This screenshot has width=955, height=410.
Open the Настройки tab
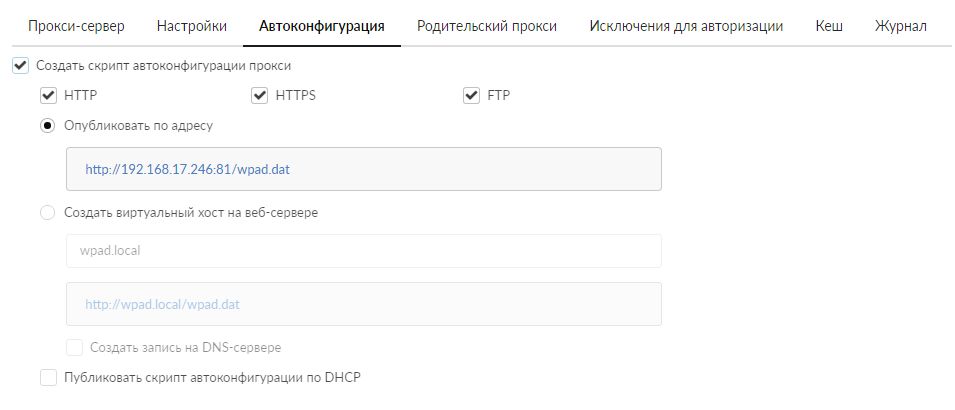click(192, 26)
